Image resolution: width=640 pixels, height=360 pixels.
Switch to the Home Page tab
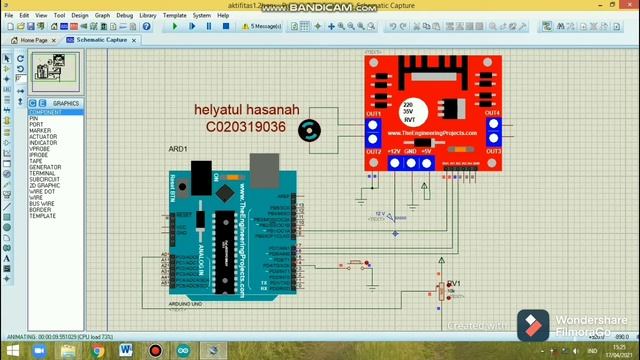[33, 40]
